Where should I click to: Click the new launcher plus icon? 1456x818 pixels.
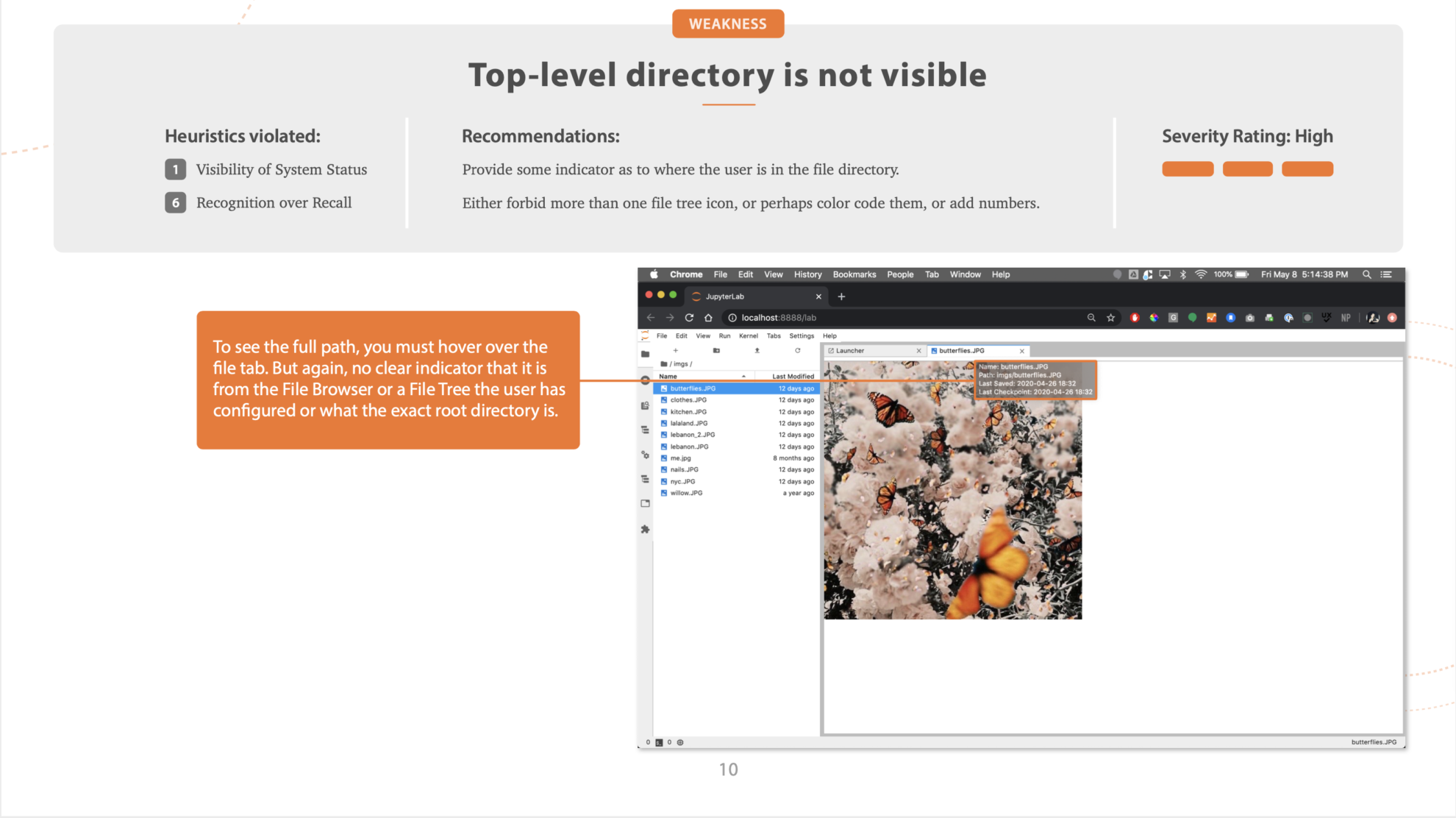[x=676, y=350]
